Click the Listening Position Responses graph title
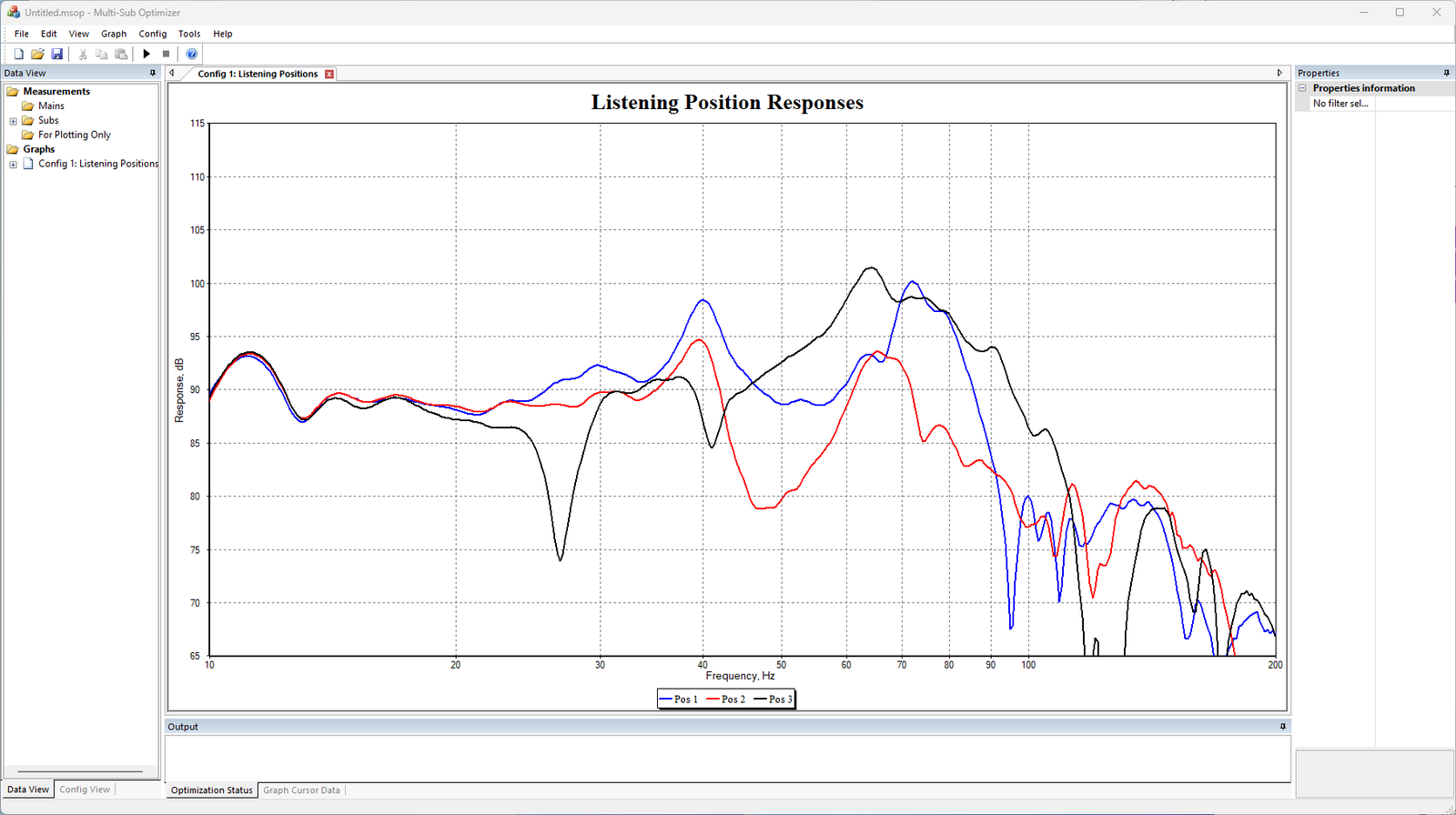1456x815 pixels. (727, 103)
